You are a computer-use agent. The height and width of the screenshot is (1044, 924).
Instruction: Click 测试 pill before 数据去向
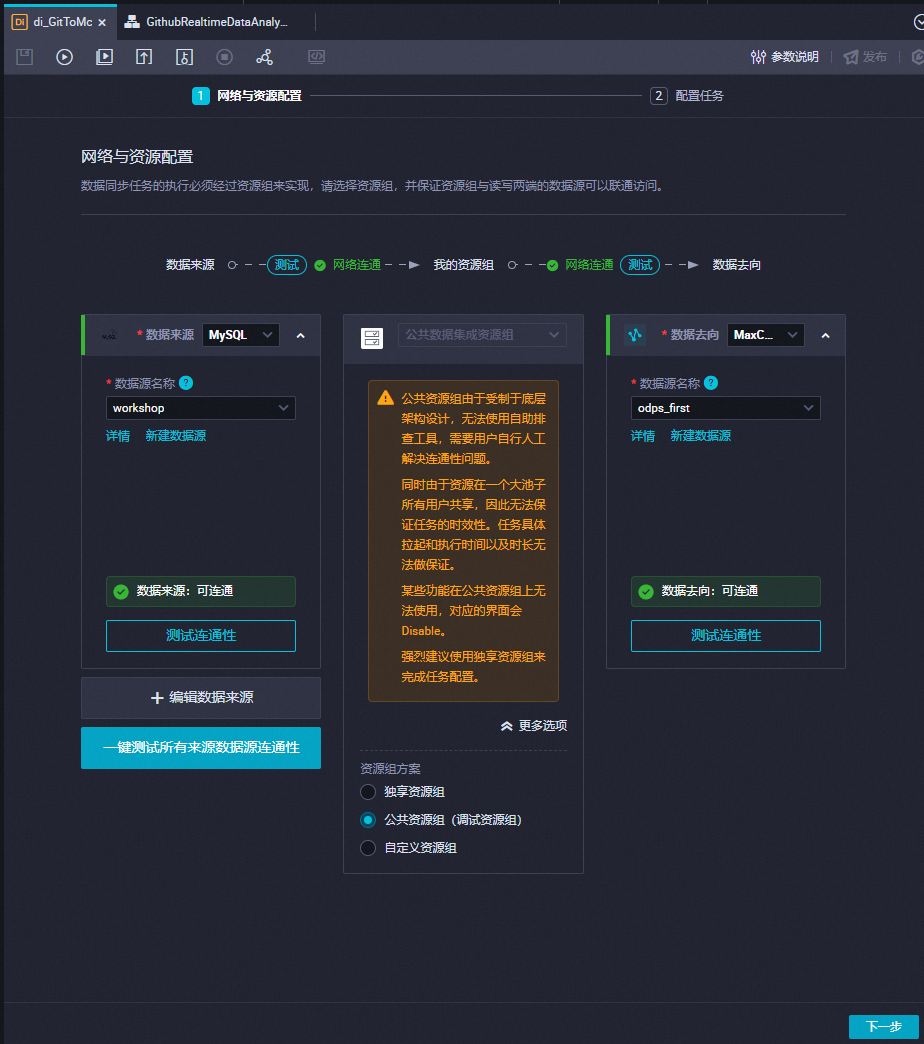pos(640,265)
